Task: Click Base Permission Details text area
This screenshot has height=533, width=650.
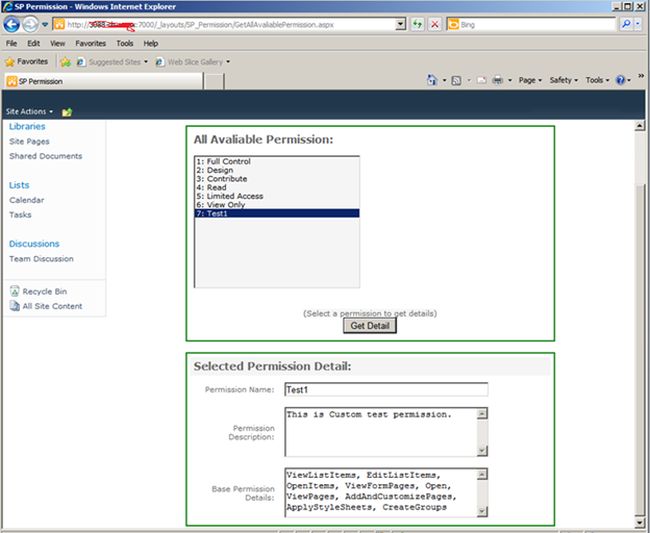Action: click(x=386, y=493)
